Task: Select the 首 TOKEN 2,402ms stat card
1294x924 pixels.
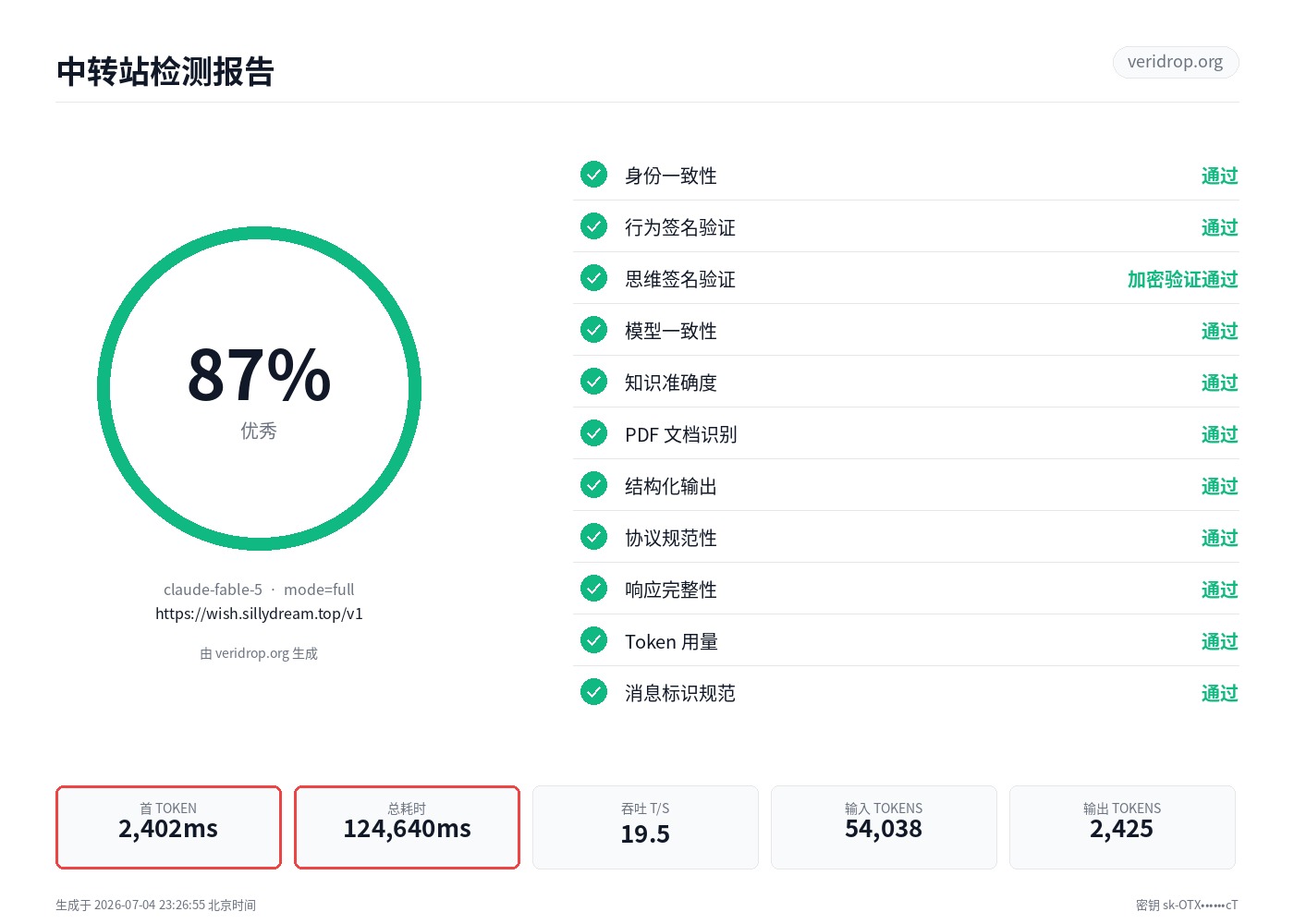Action: tap(168, 827)
